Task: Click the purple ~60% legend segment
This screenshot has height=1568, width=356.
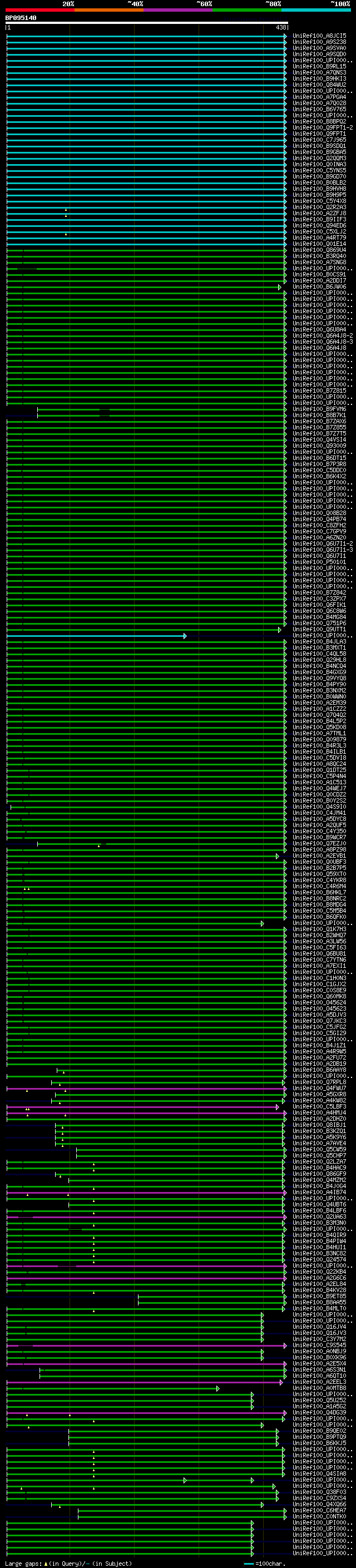Action: coord(177,10)
